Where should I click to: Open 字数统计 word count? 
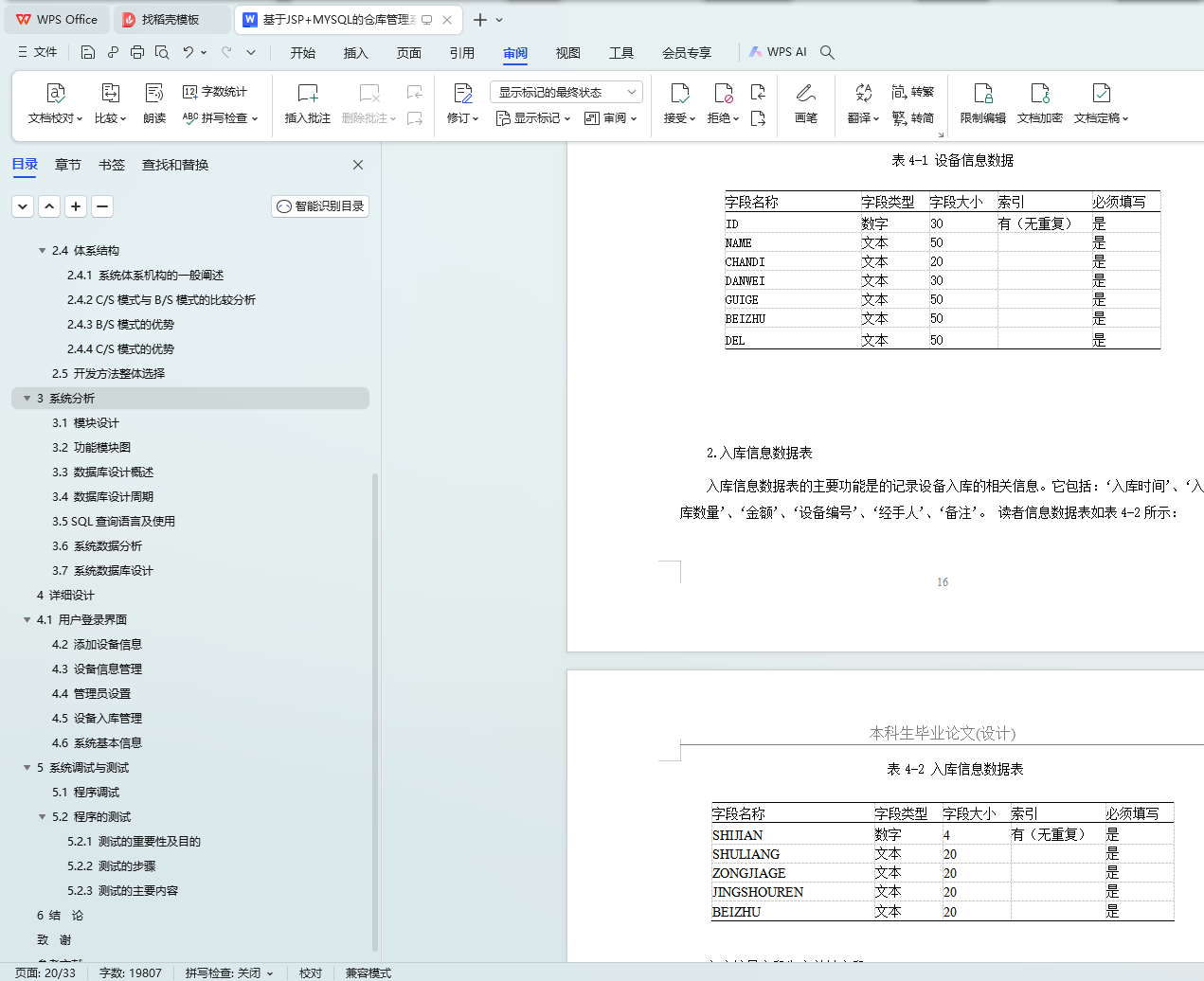pos(215,92)
